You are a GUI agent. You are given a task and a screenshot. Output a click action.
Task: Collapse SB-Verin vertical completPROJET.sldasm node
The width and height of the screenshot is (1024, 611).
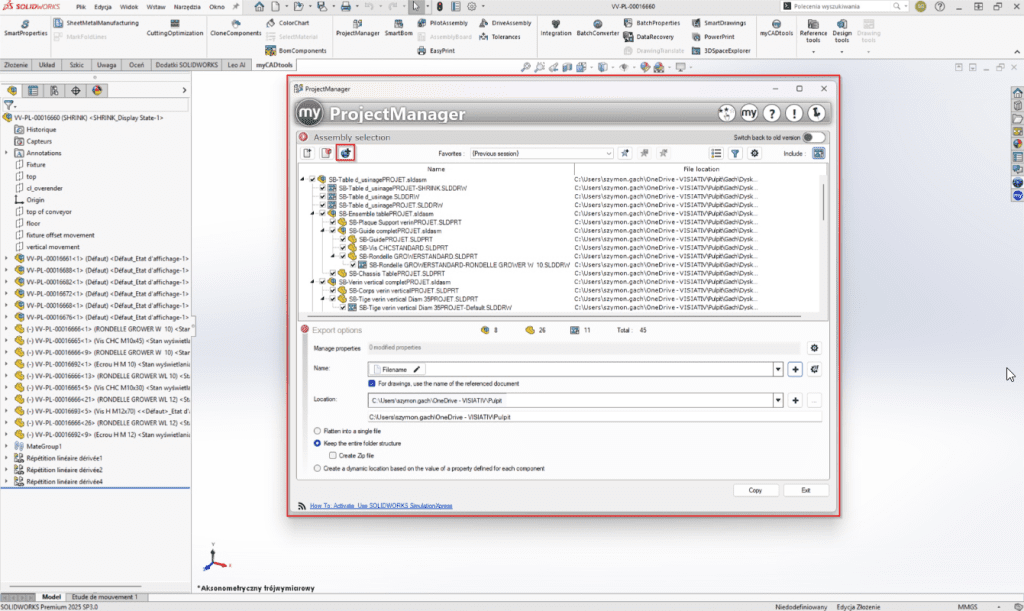tap(312, 282)
